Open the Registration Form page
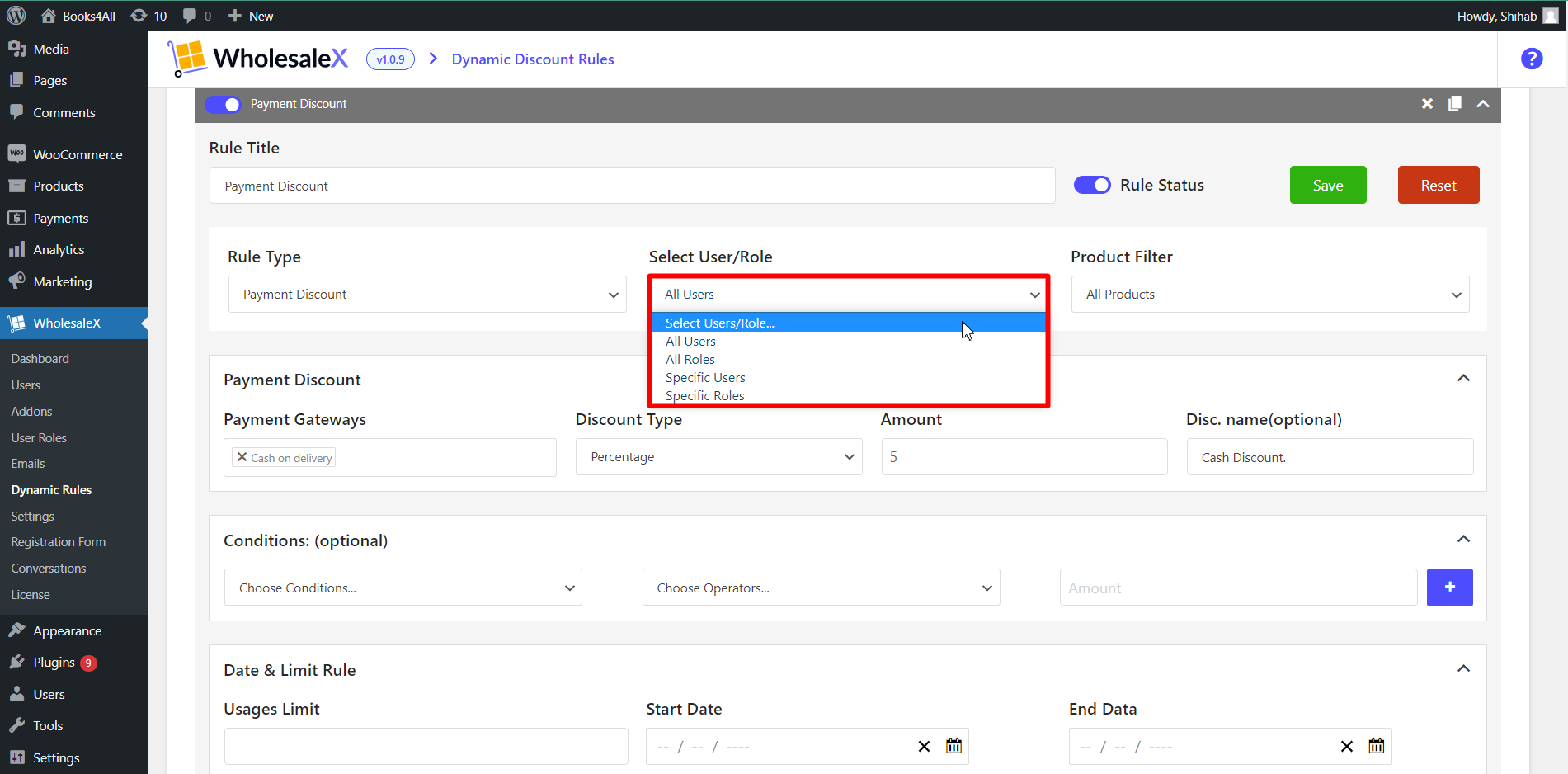The image size is (1568, 774). pyautogui.click(x=58, y=541)
